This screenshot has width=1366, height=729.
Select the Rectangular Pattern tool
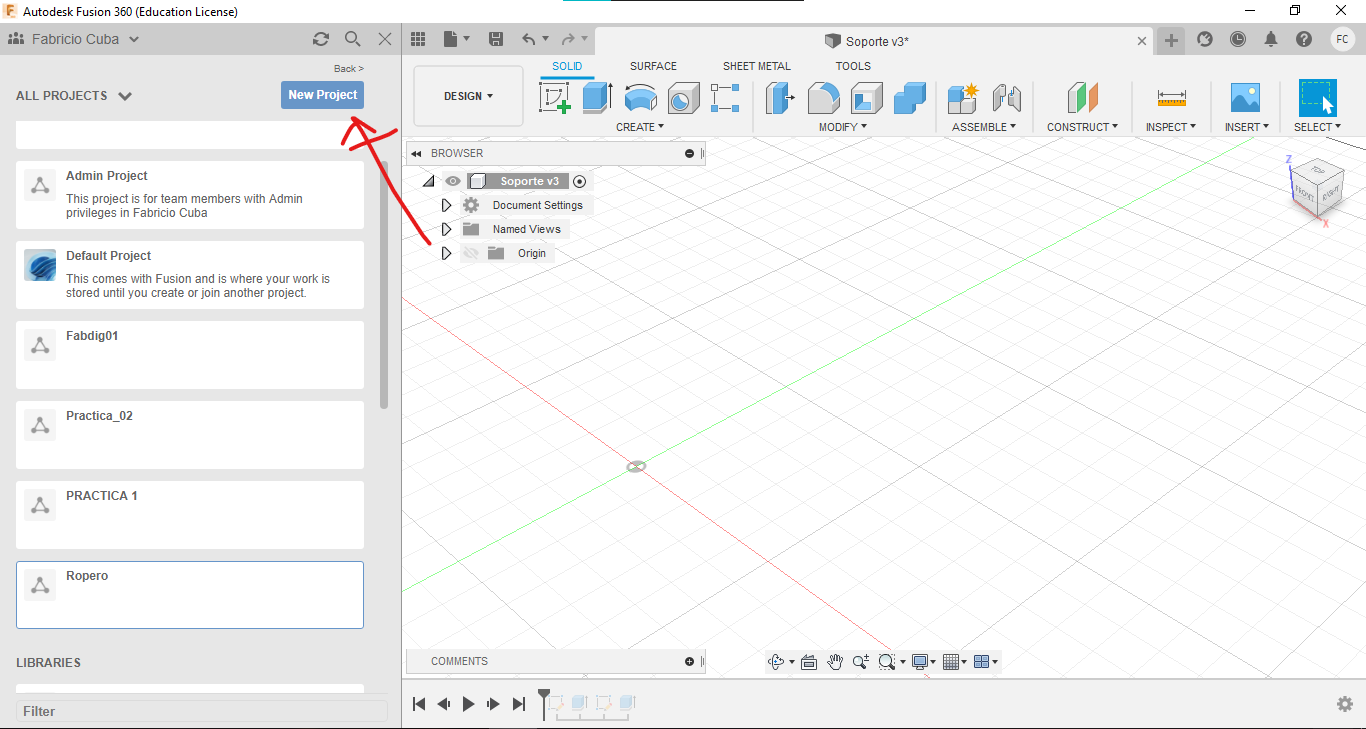point(725,98)
